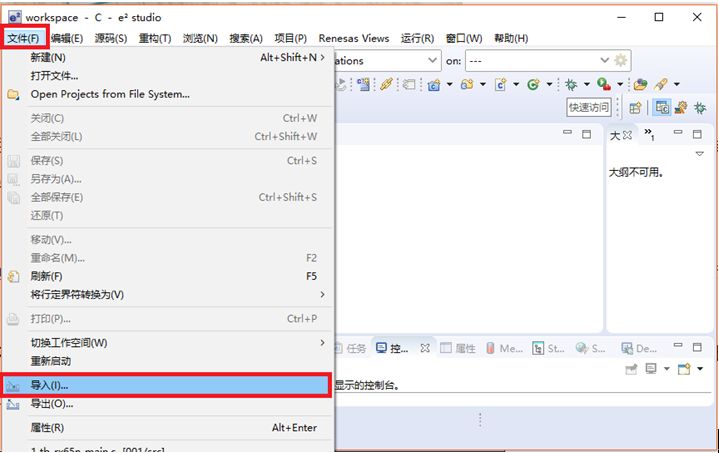The width and height of the screenshot is (719, 453).
Task: Switch to the Debug perspective icon
Action: pos(700,108)
